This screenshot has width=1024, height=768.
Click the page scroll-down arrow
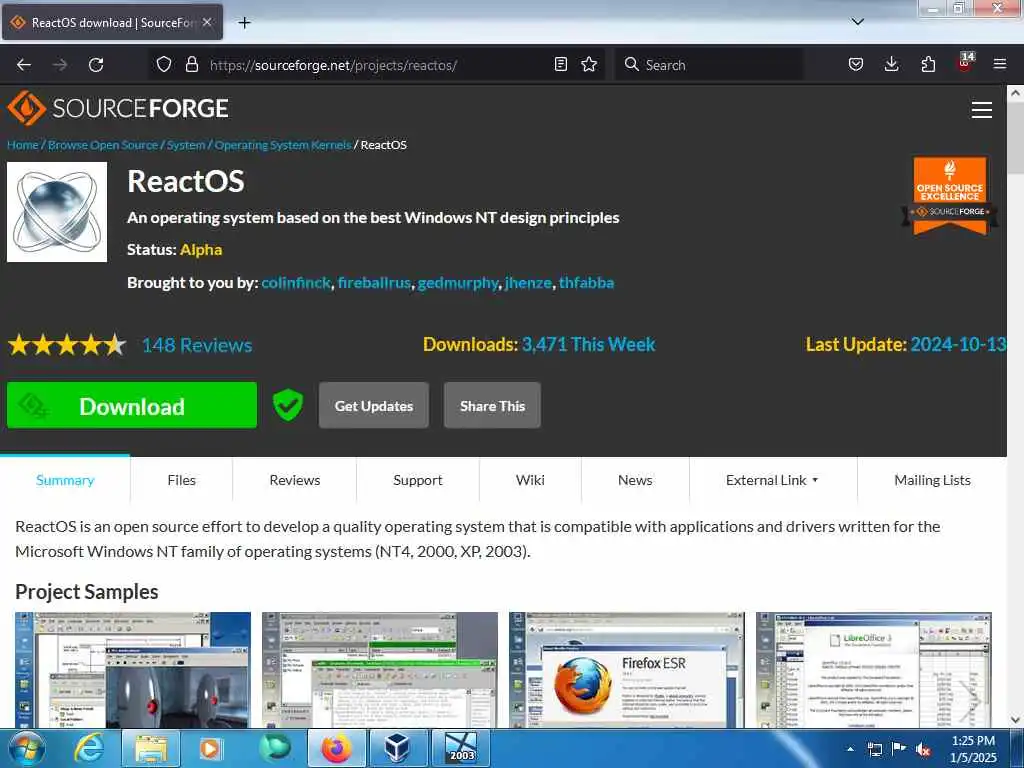tap(1016, 720)
